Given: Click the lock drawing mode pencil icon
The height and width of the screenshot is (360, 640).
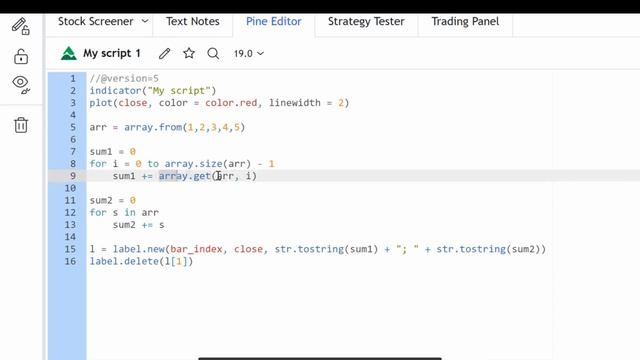Looking at the screenshot, I should (x=20, y=26).
